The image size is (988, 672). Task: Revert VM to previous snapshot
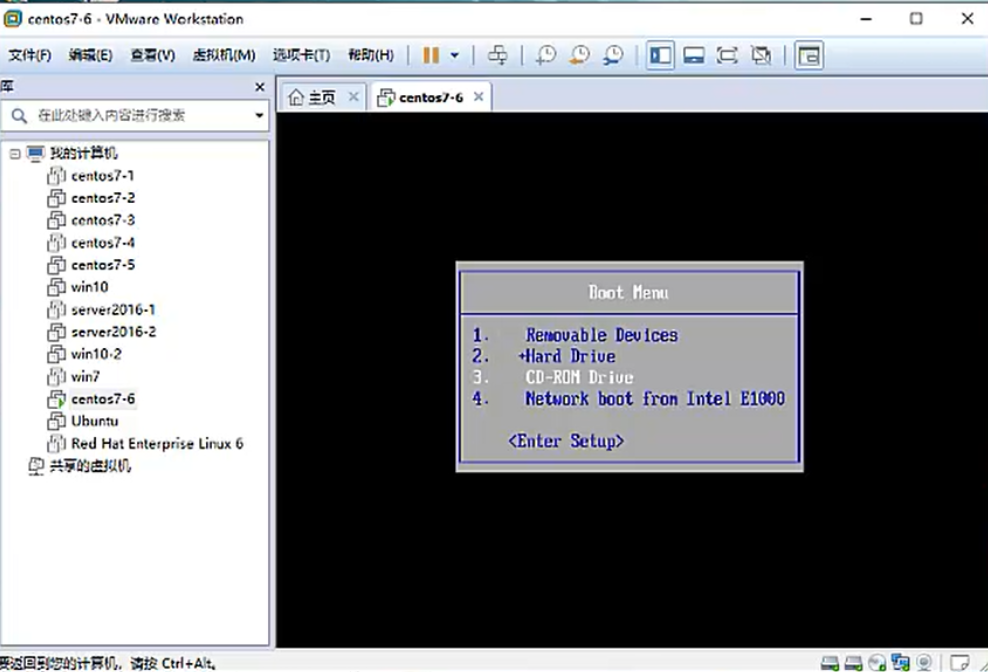tap(579, 55)
